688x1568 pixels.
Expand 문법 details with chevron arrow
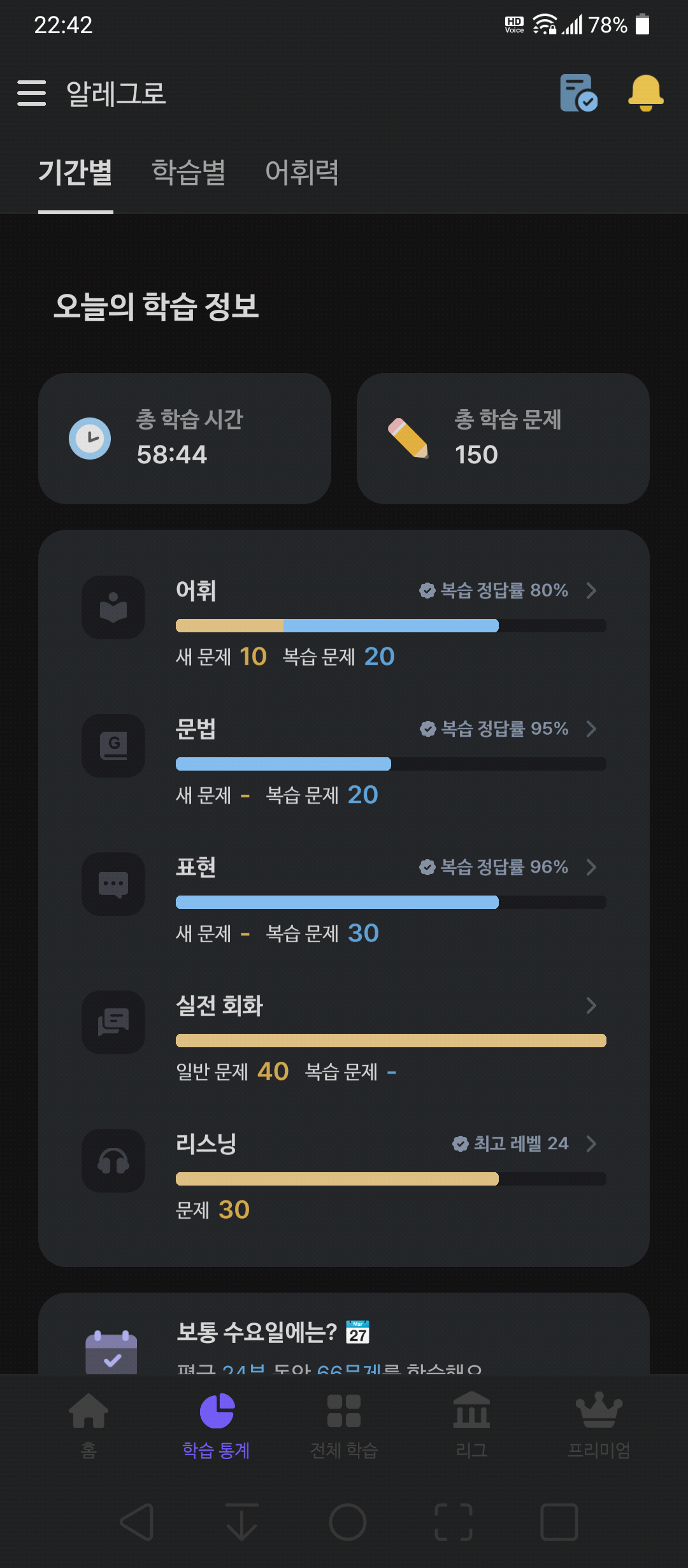[x=591, y=729]
